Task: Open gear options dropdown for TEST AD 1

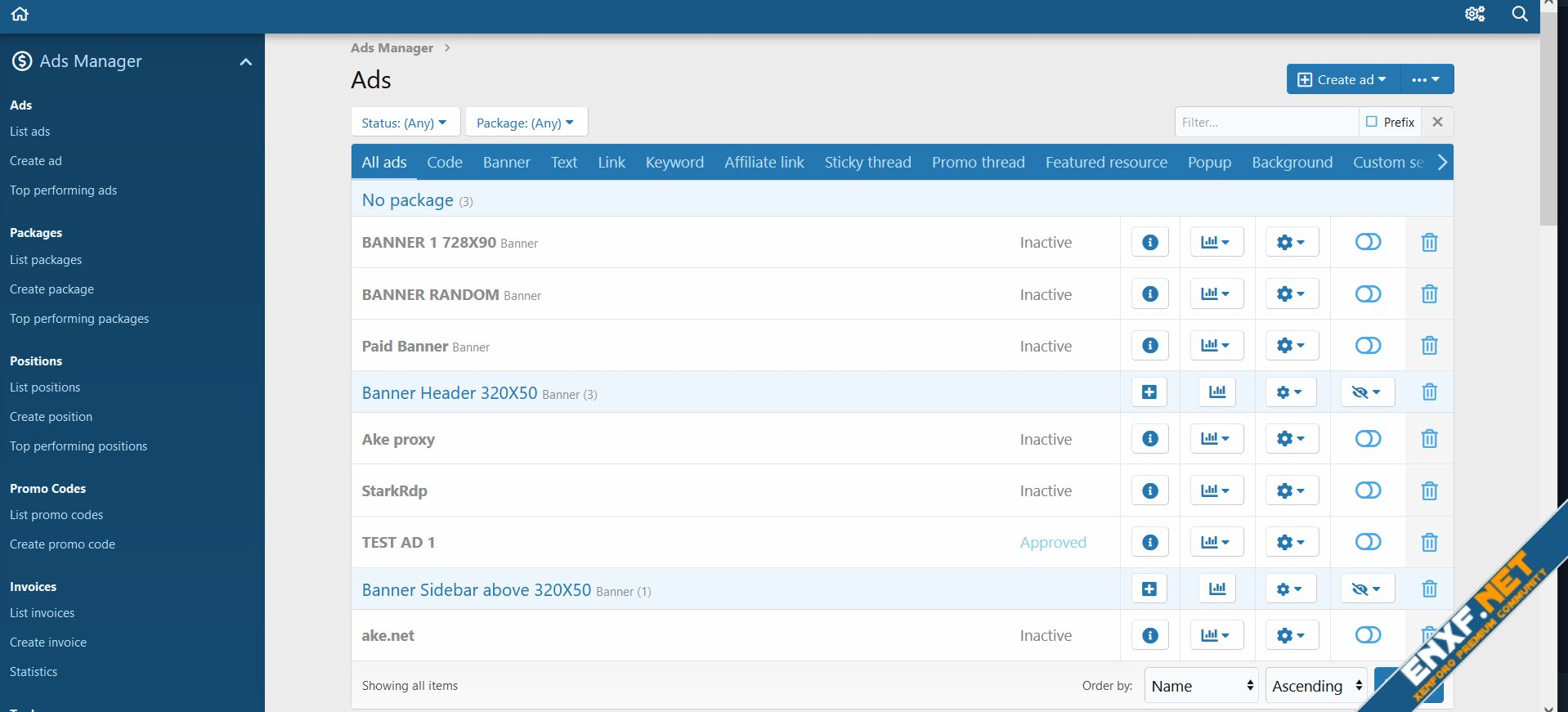Action: 1292,542
